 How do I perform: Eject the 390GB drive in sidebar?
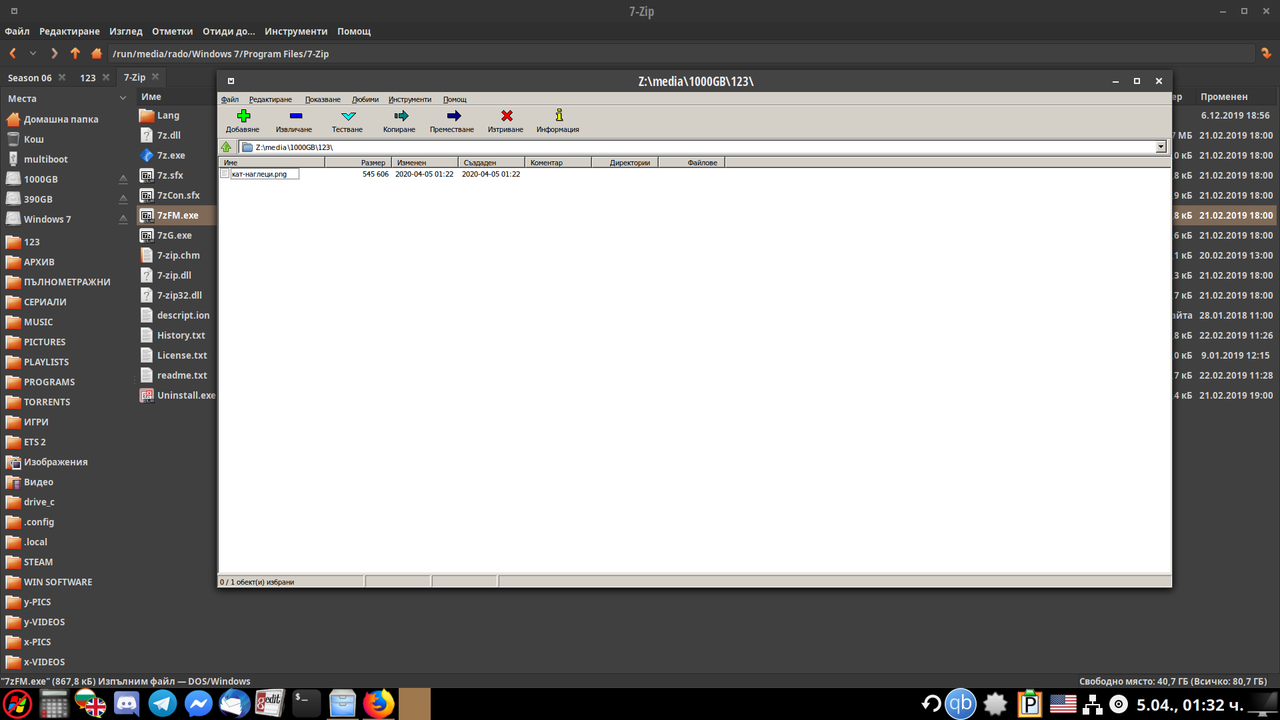[123, 199]
